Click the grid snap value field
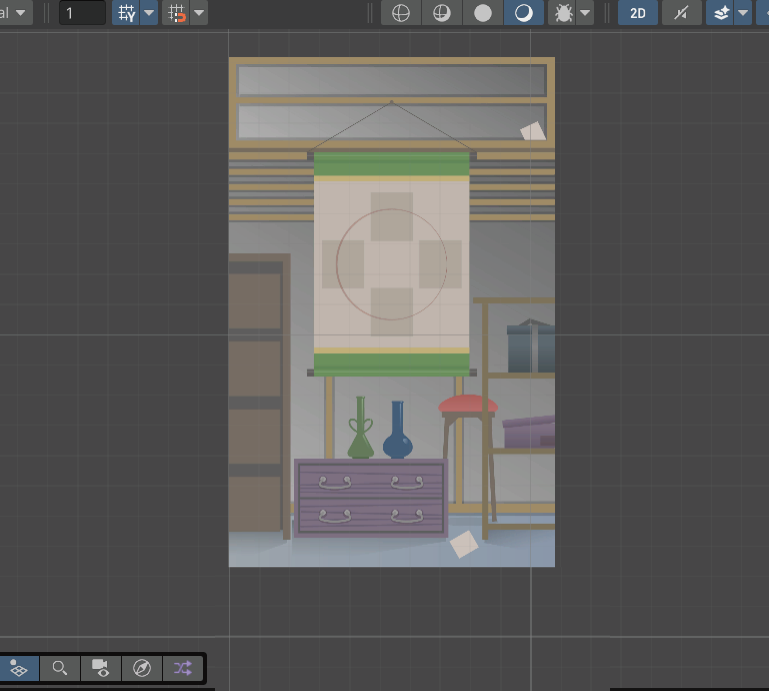 point(82,13)
